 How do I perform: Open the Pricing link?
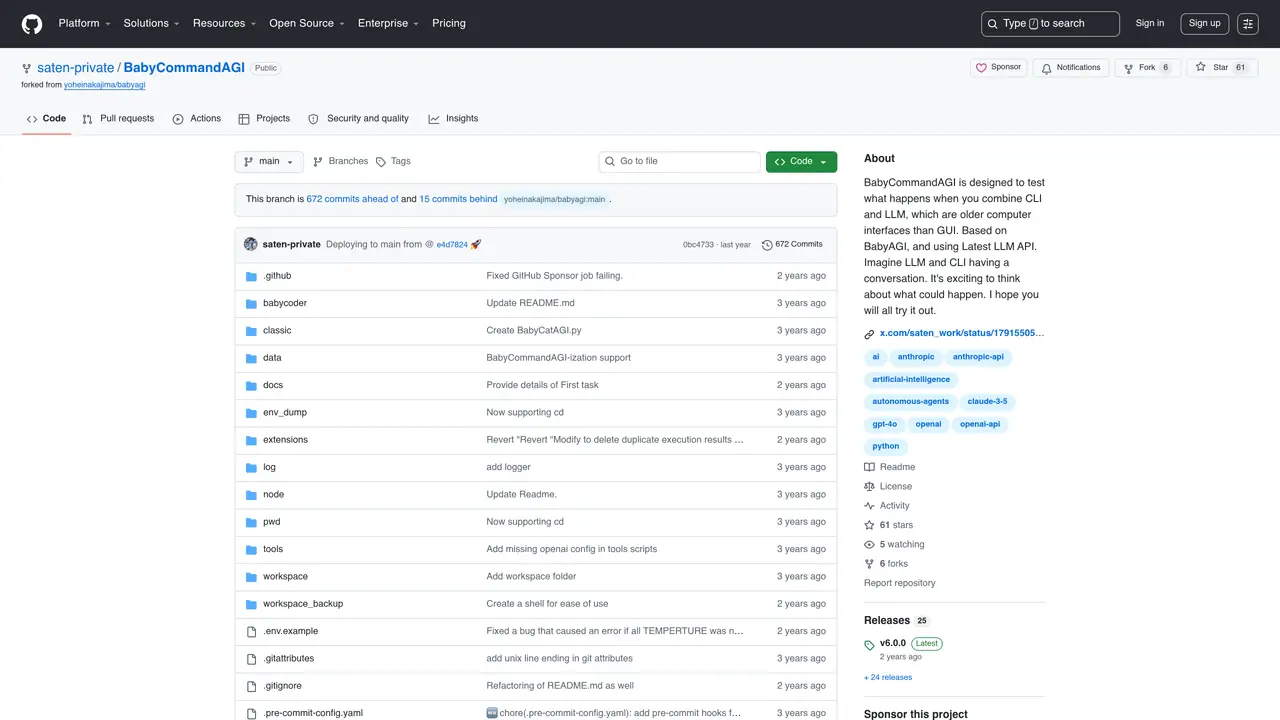449,24
